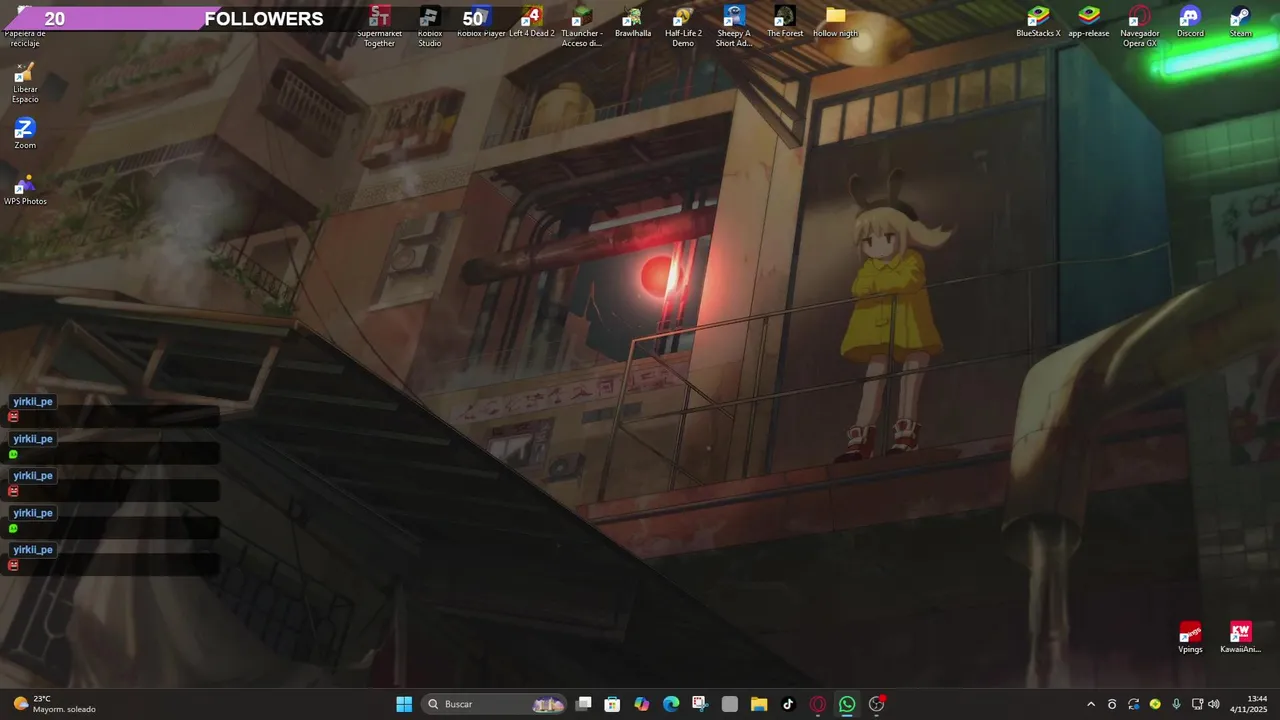Open the Roblox Studio desktop shortcut

(429, 26)
